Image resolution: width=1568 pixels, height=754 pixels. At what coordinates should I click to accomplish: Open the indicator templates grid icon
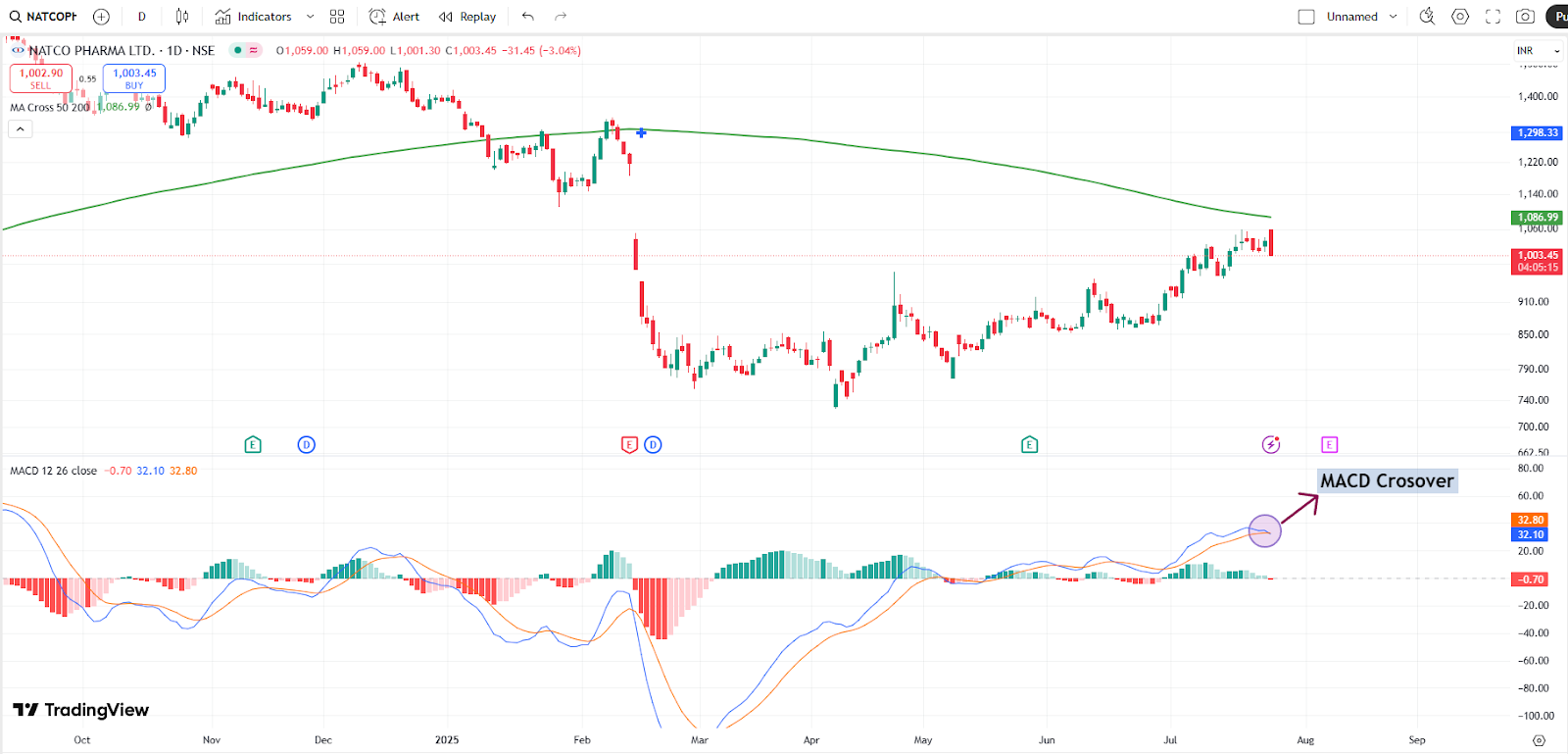(x=337, y=17)
